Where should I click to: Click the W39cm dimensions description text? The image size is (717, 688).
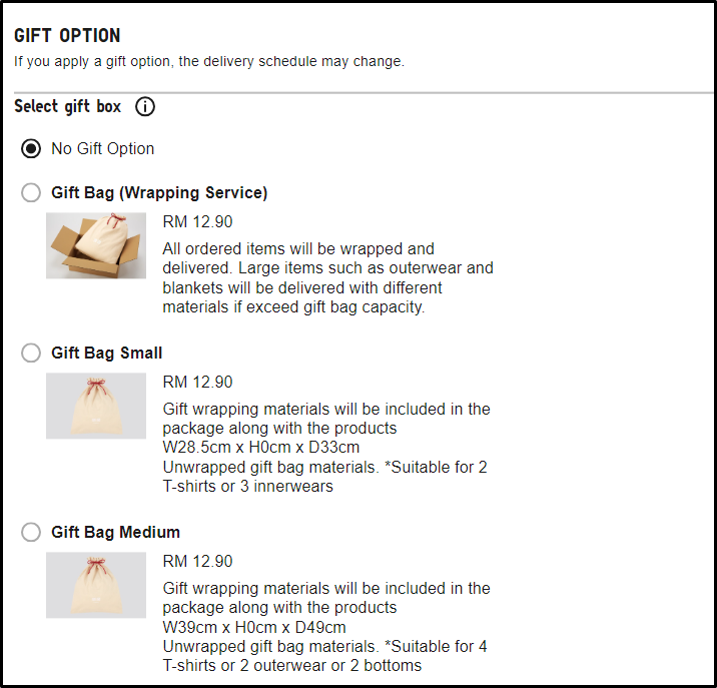[x=254, y=627]
